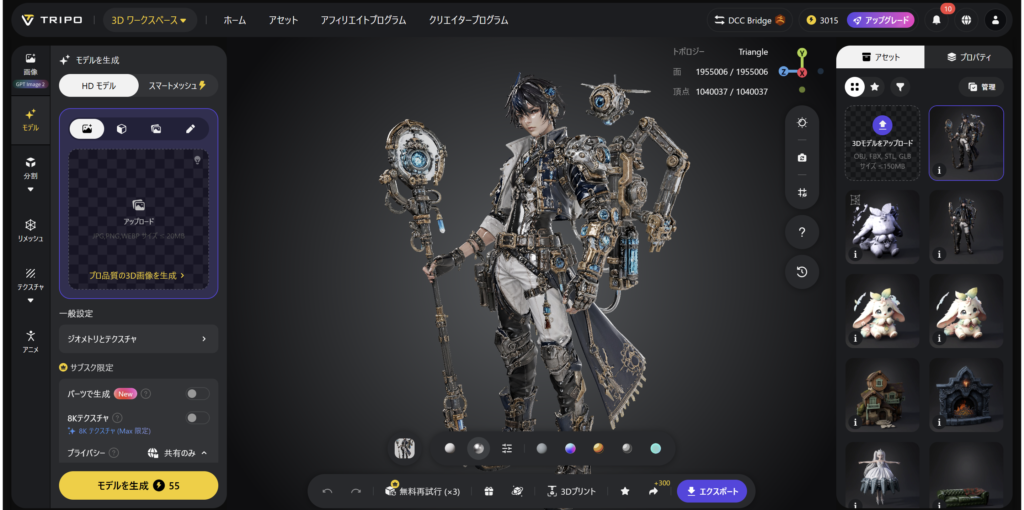Select the pencil text-prompt mode icon

pyautogui.click(x=190, y=129)
